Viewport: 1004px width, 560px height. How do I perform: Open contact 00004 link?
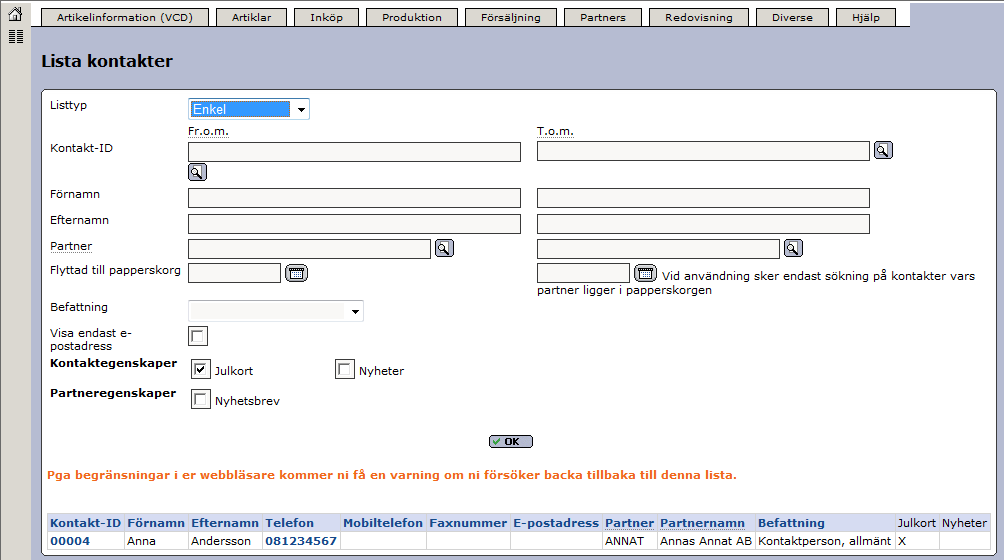coord(70,541)
